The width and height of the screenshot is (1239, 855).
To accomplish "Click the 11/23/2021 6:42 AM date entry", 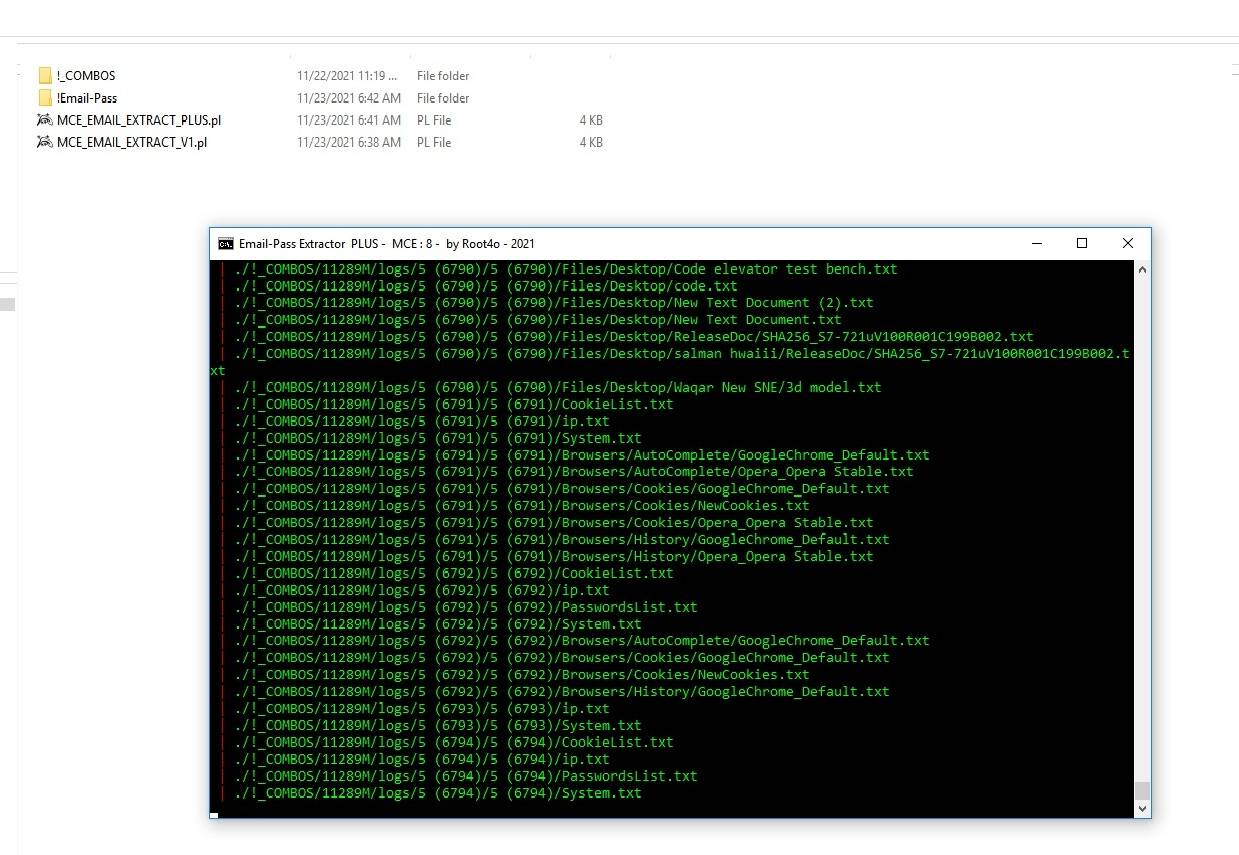I will pos(348,98).
